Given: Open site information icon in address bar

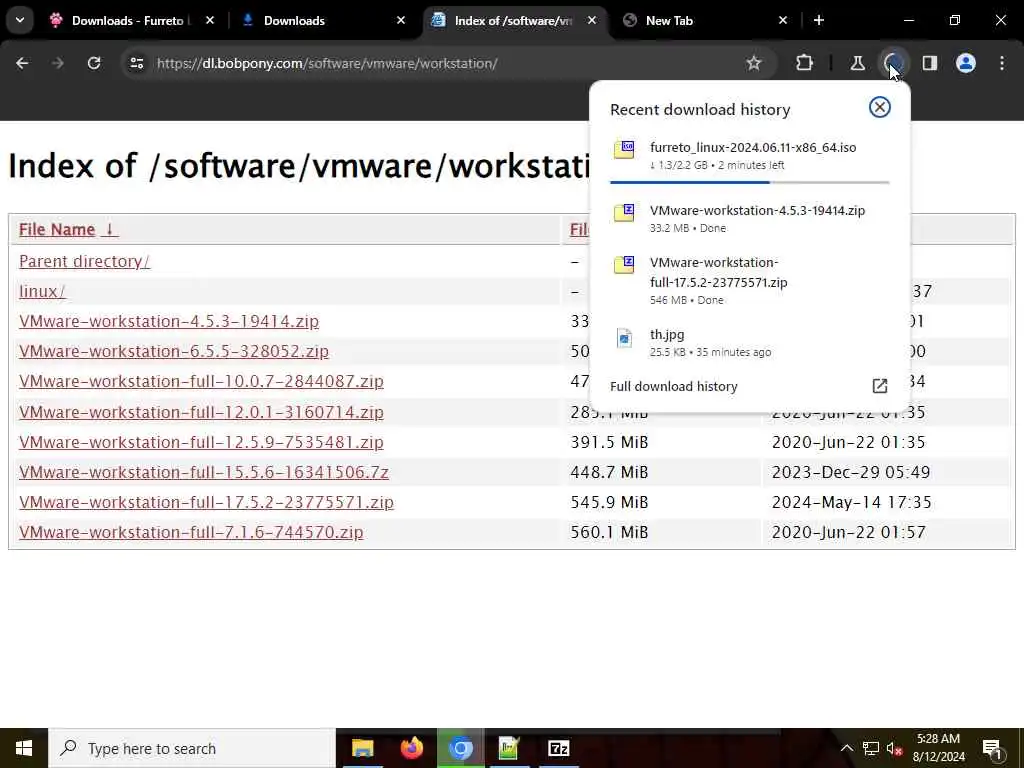Looking at the screenshot, I should (136, 63).
